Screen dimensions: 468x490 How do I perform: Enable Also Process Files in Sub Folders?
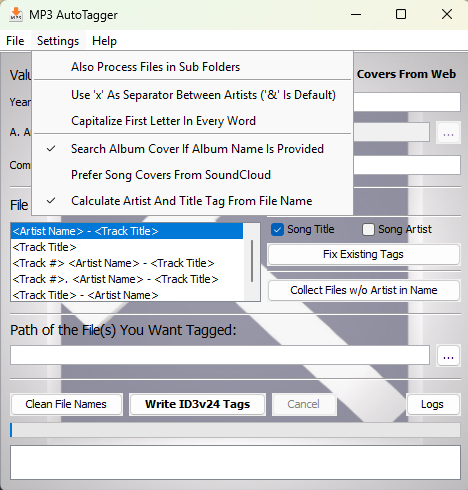(x=193, y=67)
